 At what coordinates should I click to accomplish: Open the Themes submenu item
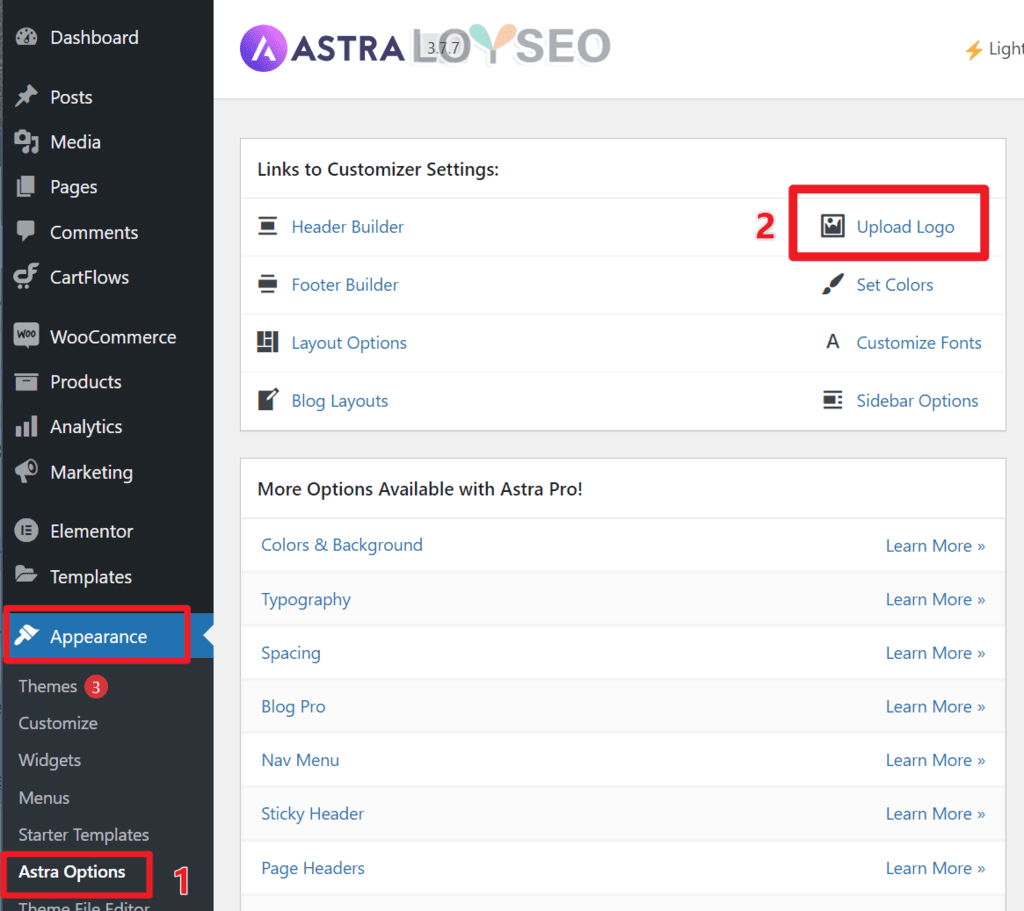[x=48, y=686]
